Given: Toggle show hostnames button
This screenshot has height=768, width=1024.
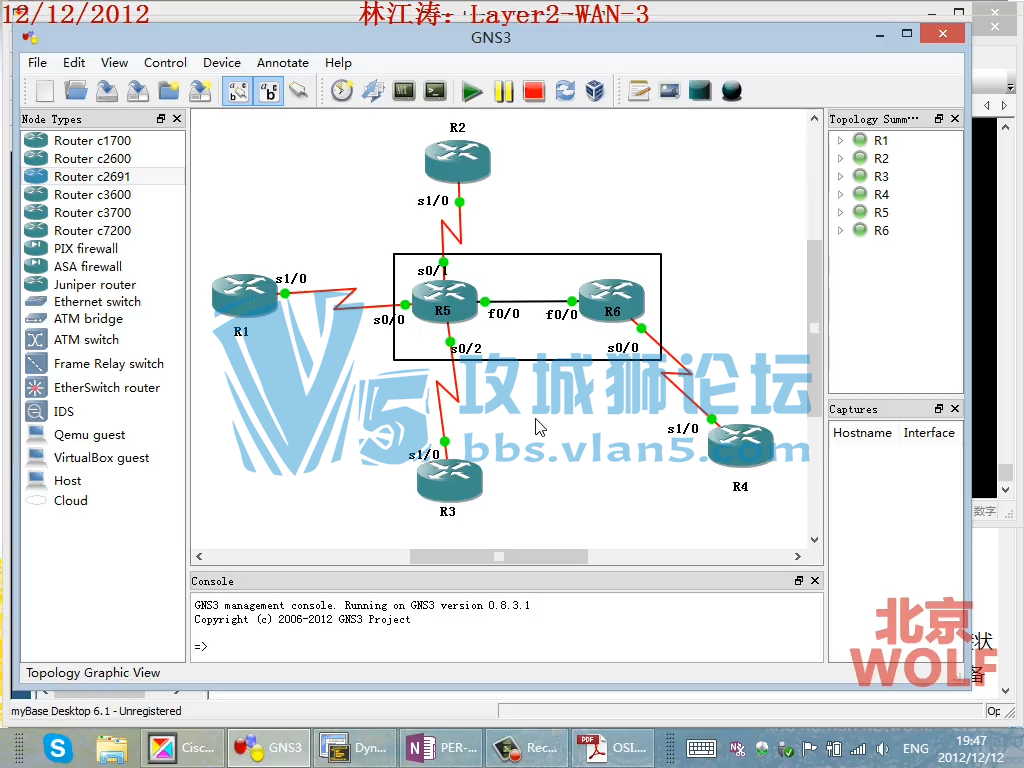Looking at the screenshot, I should pyautogui.click(x=268, y=92).
